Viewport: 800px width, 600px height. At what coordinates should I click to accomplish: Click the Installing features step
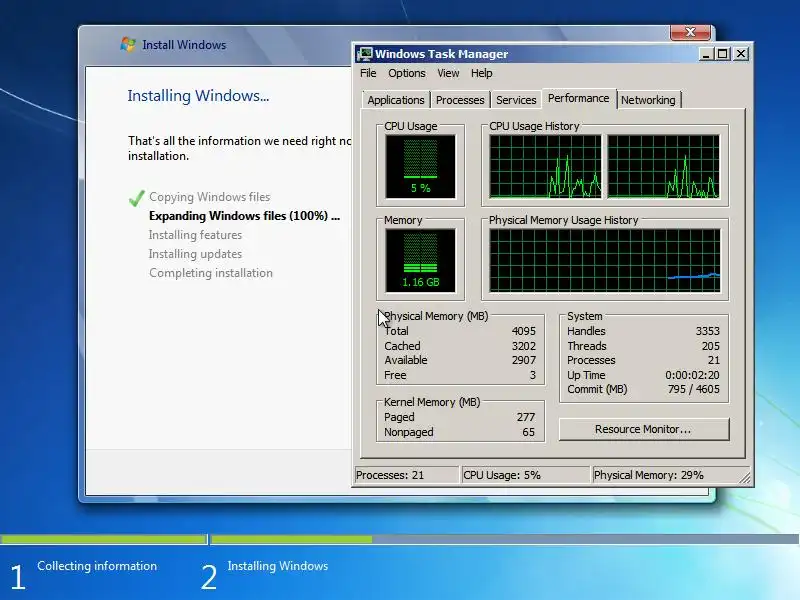pos(195,235)
